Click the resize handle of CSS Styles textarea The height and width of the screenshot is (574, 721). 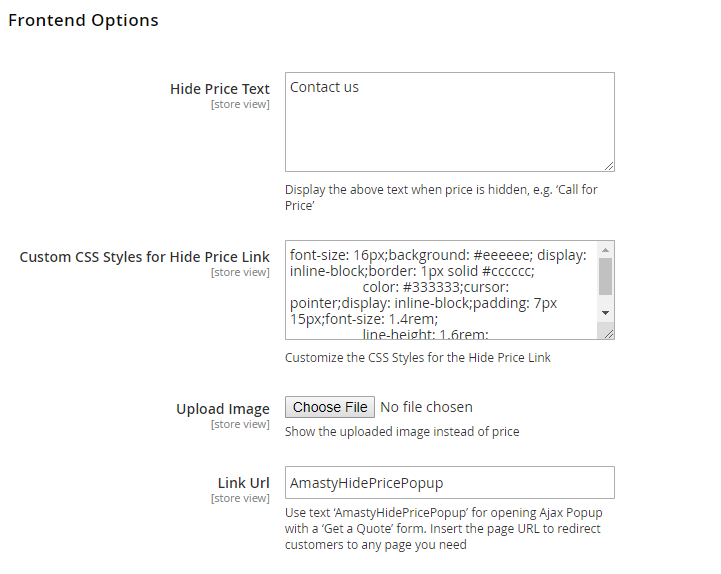tap(609, 334)
